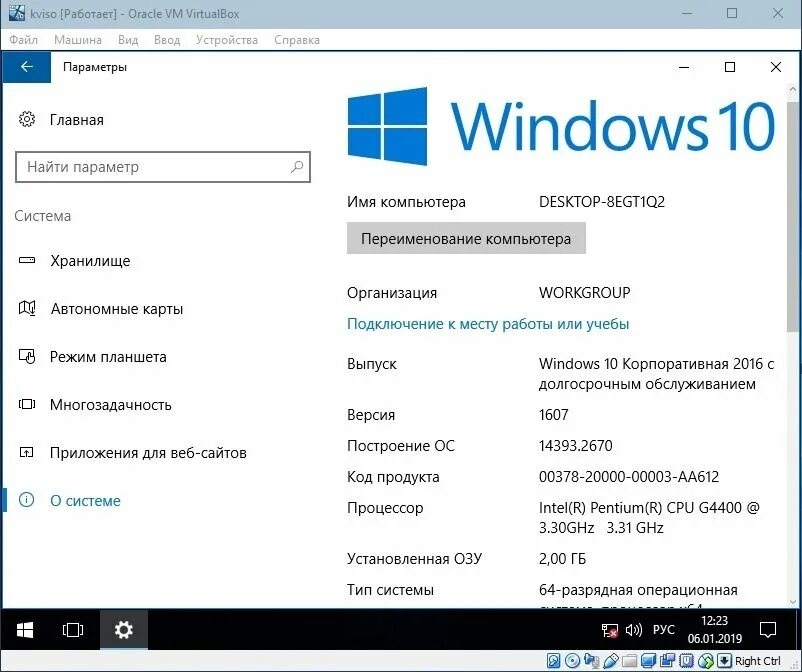Click the optical disc indicator in status bar
Screen dimensions: 802x672
(572, 661)
